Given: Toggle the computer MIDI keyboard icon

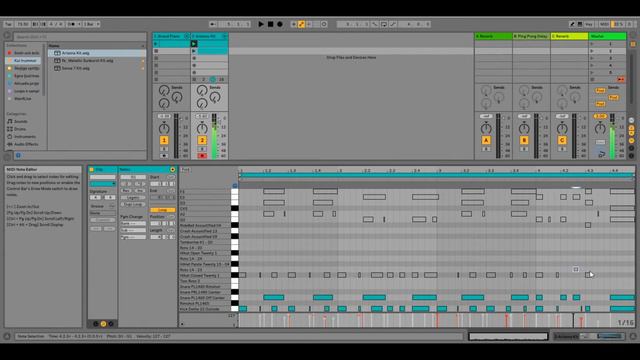Looking at the screenshot, I should 580,24.
